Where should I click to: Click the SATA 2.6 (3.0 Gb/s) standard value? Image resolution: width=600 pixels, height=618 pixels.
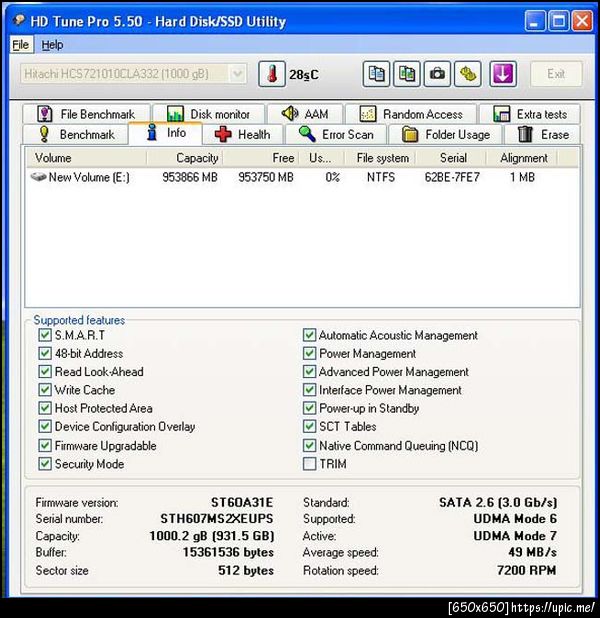[x=498, y=502]
